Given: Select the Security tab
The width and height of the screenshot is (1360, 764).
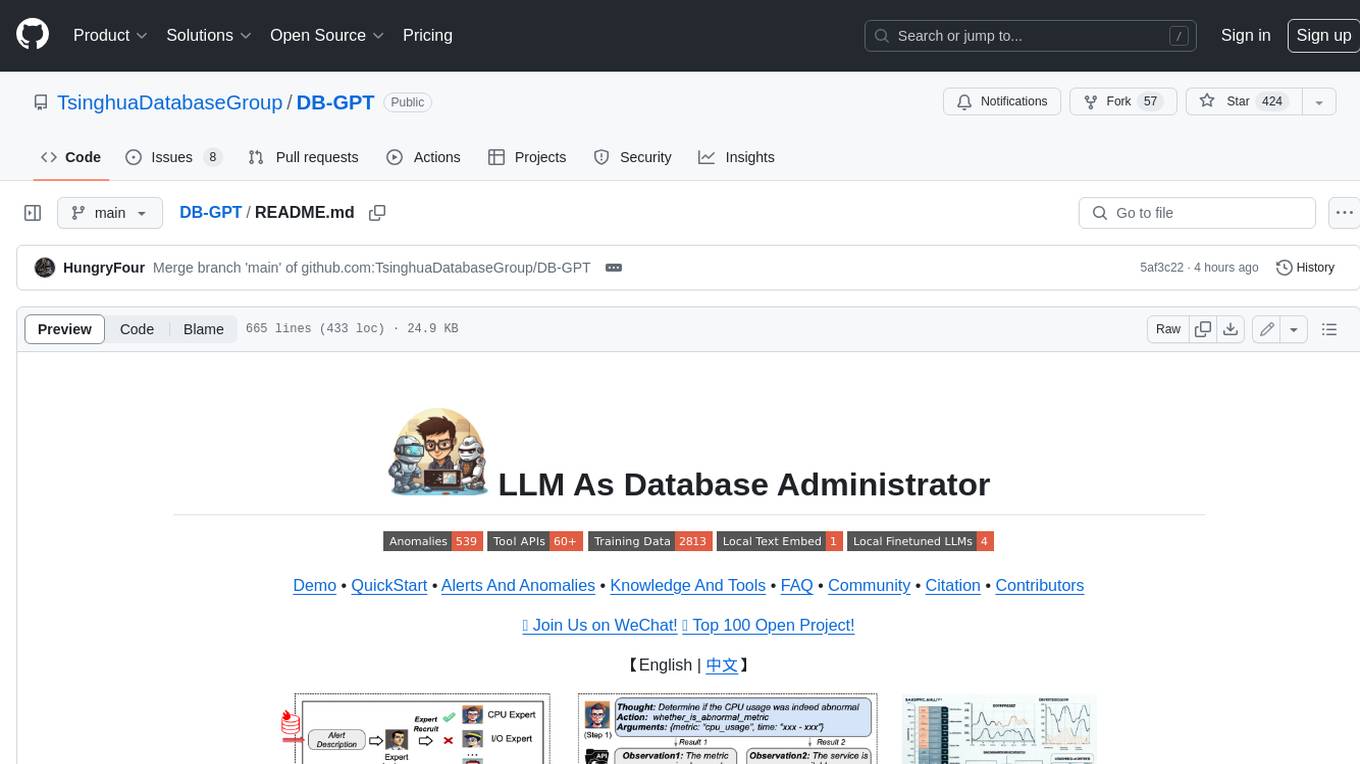Looking at the screenshot, I should pos(632,157).
